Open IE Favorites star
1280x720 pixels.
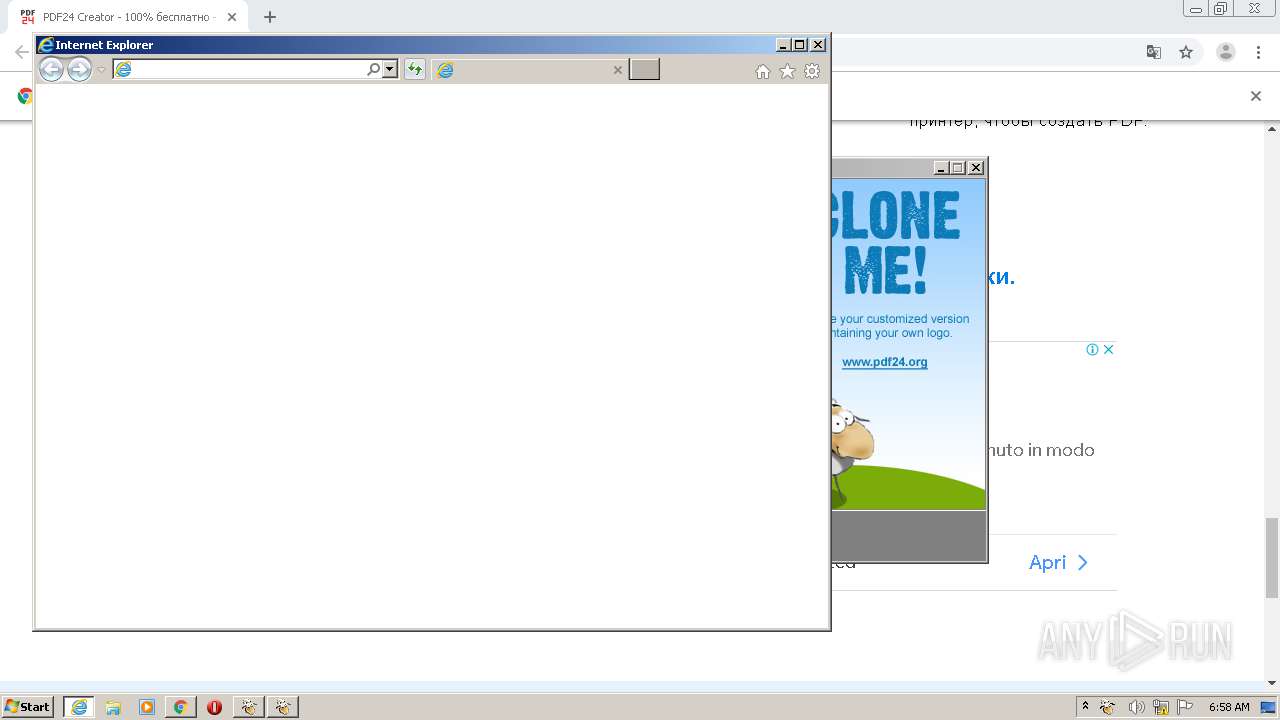(787, 71)
